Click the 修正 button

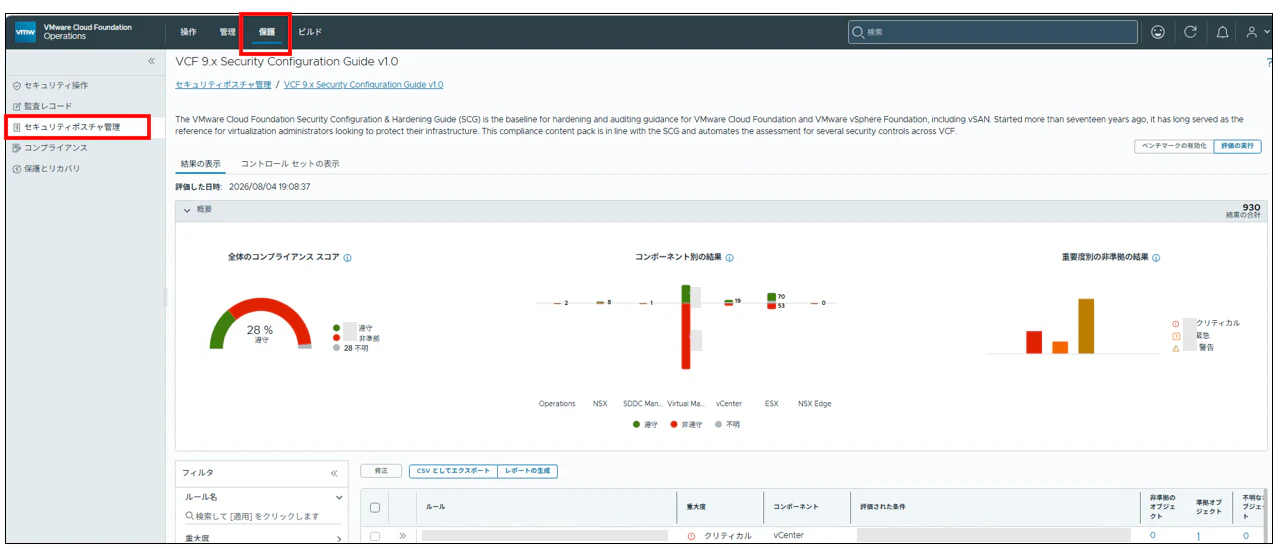click(381, 471)
